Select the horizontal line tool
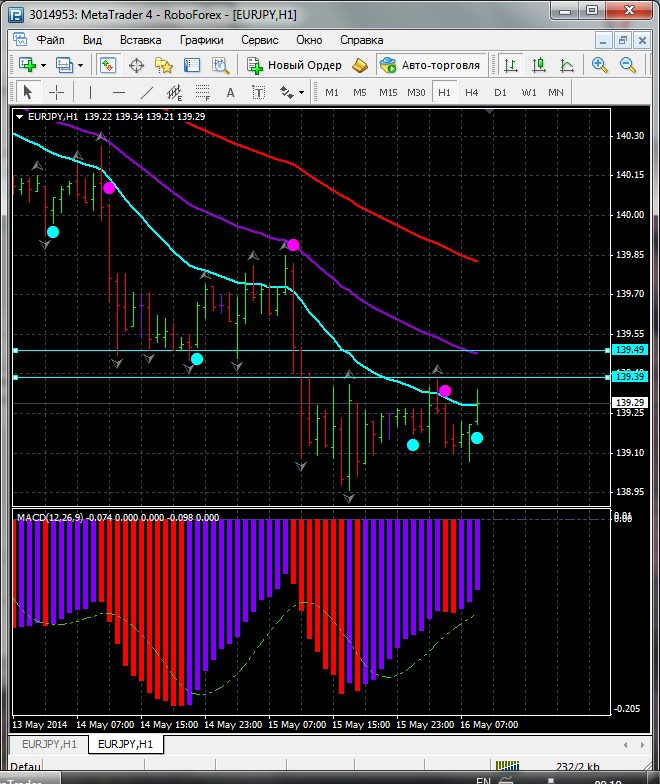 pos(118,92)
